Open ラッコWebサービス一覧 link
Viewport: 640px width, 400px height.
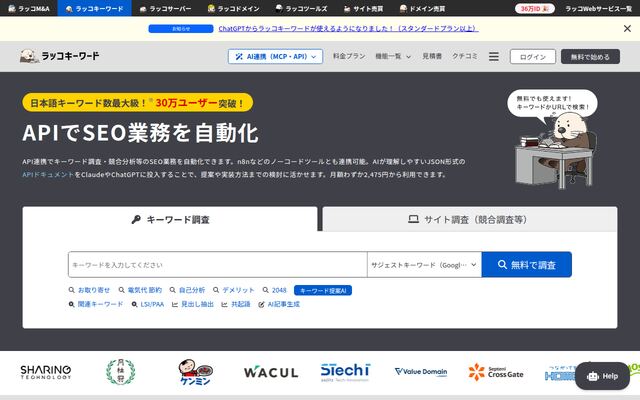598,8
